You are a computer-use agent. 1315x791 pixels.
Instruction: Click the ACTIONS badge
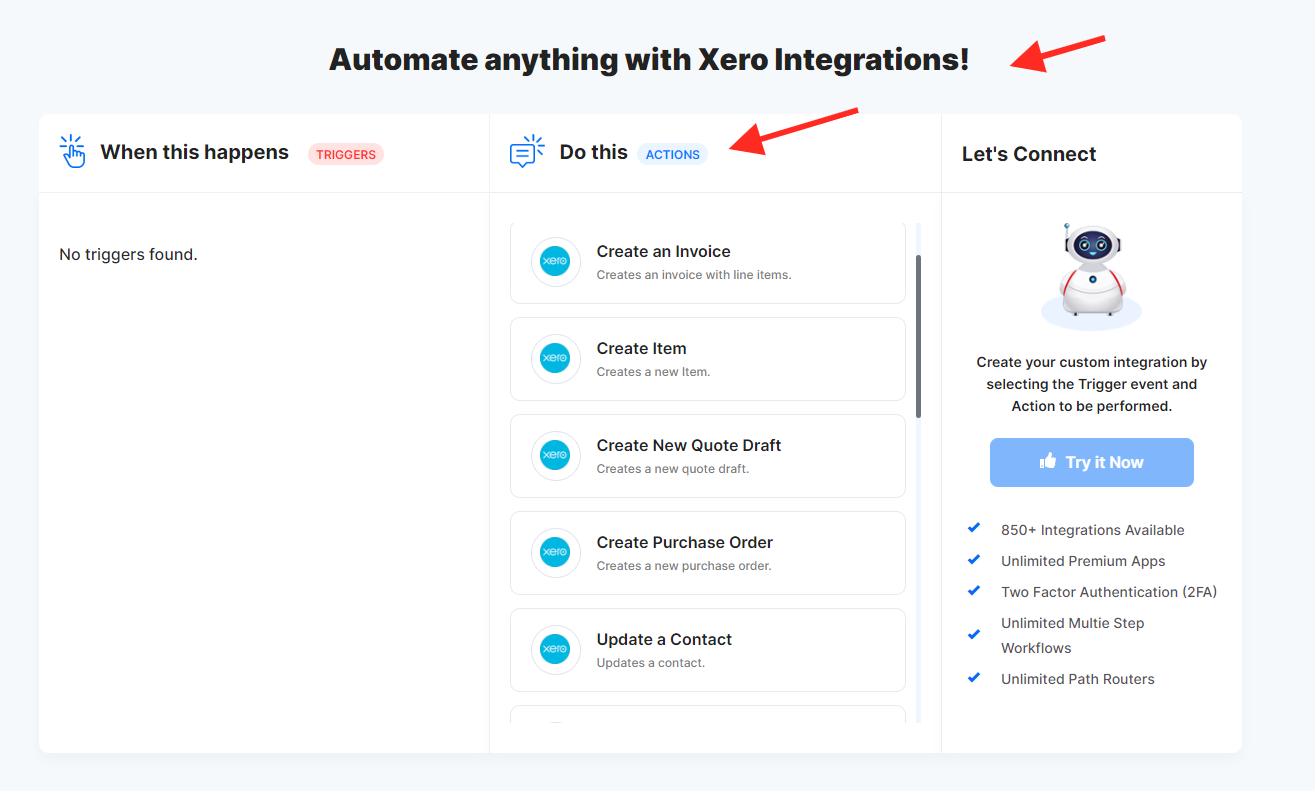click(673, 154)
